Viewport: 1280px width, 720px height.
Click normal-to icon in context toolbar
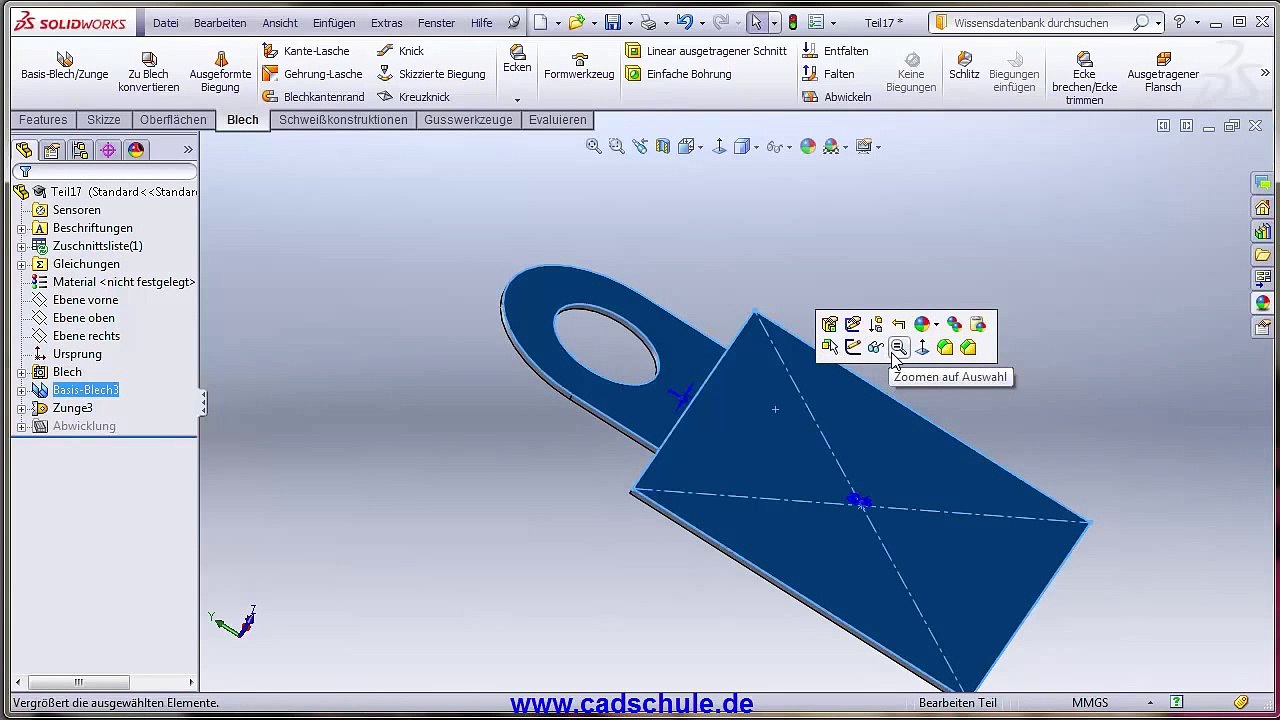pos(922,347)
